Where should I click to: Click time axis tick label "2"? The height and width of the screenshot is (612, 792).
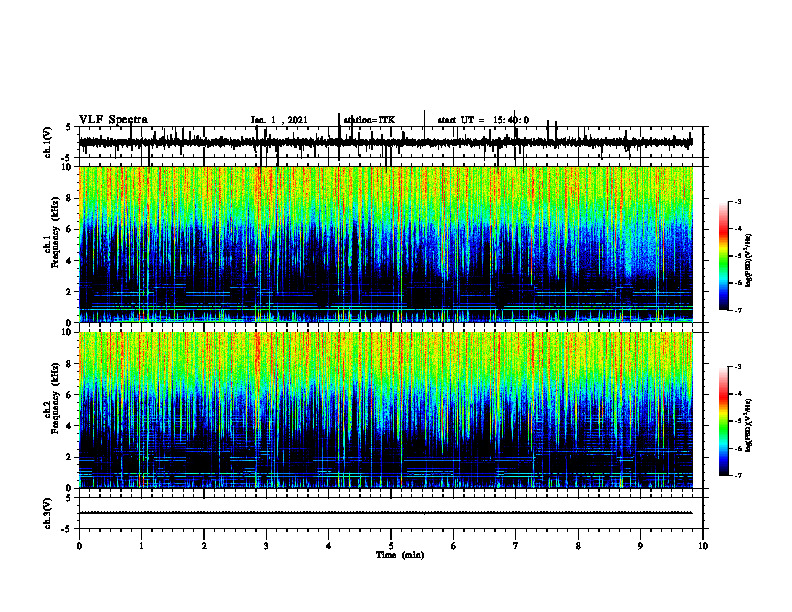pyautogui.click(x=204, y=546)
